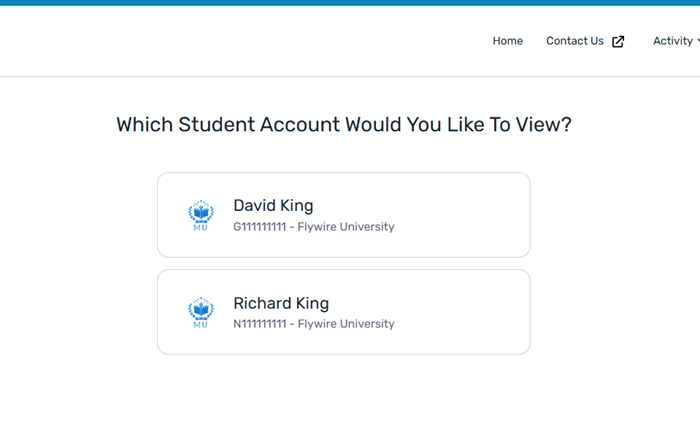This screenshot has width=700, height=432.
Task: Click Richard King's university crest logo
Action: click(201, 309)
